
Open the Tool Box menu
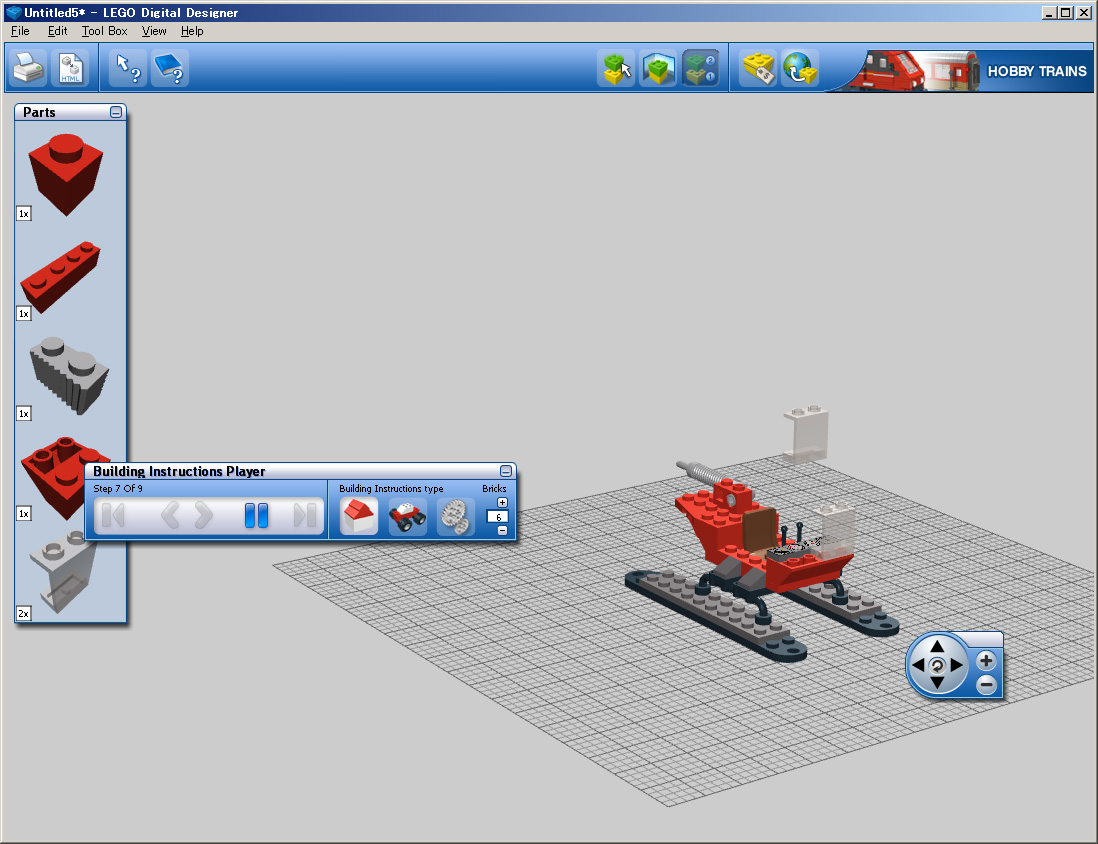104,31
